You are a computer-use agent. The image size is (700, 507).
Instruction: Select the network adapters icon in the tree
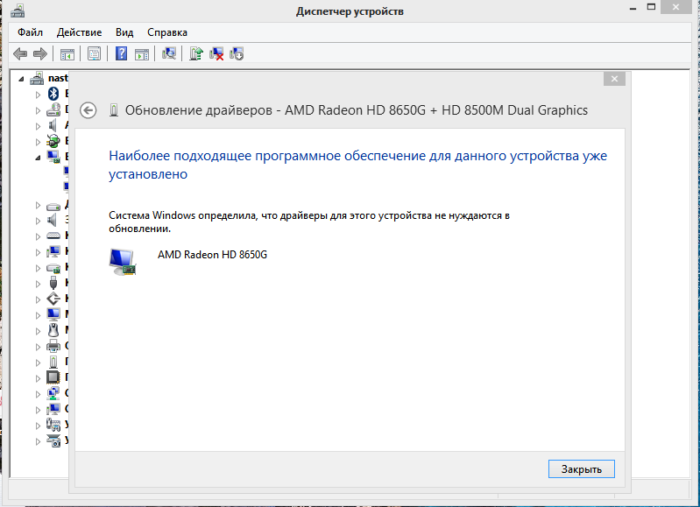(53, 393)
